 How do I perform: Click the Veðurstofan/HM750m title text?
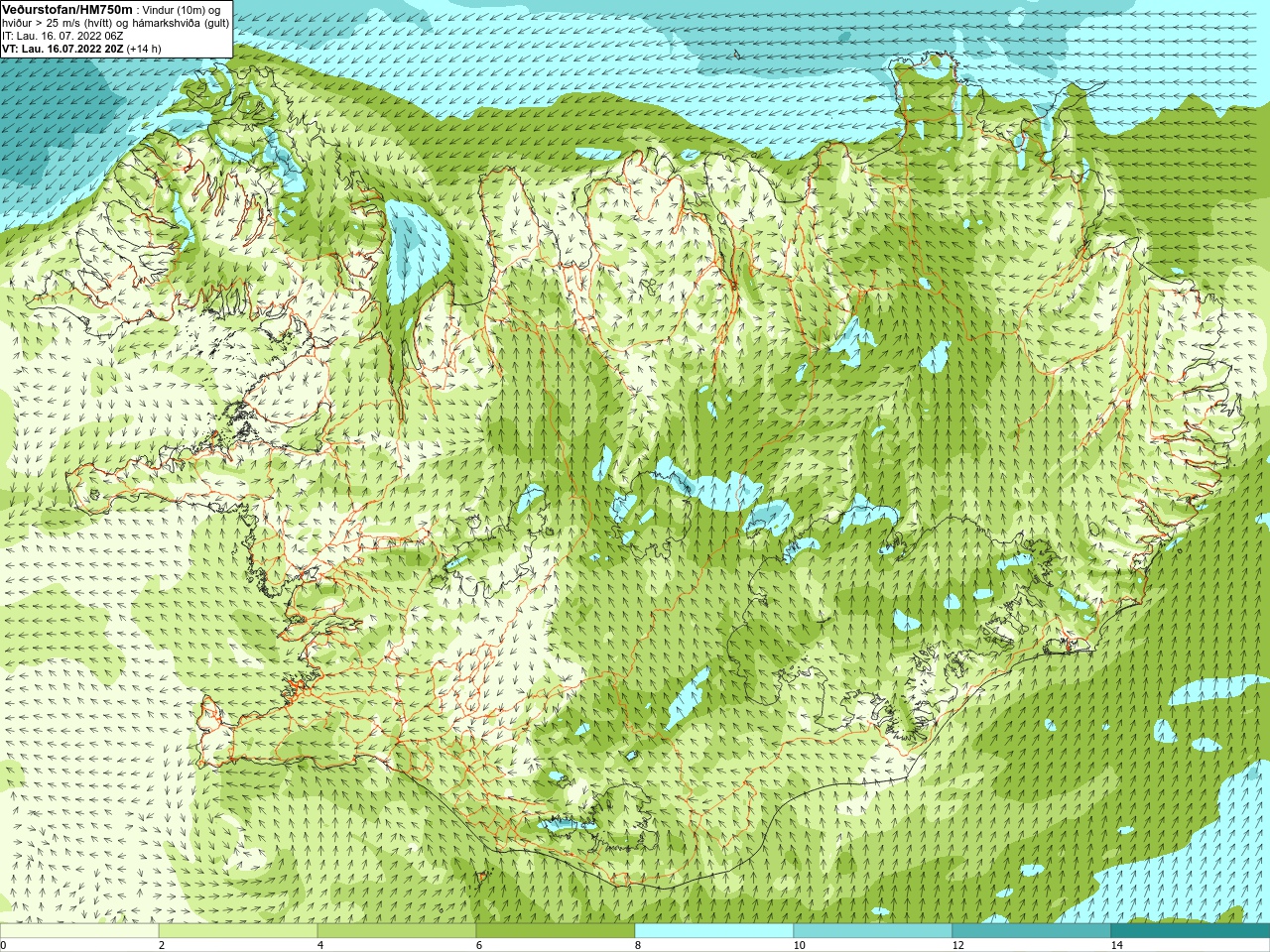coord(67,9)
